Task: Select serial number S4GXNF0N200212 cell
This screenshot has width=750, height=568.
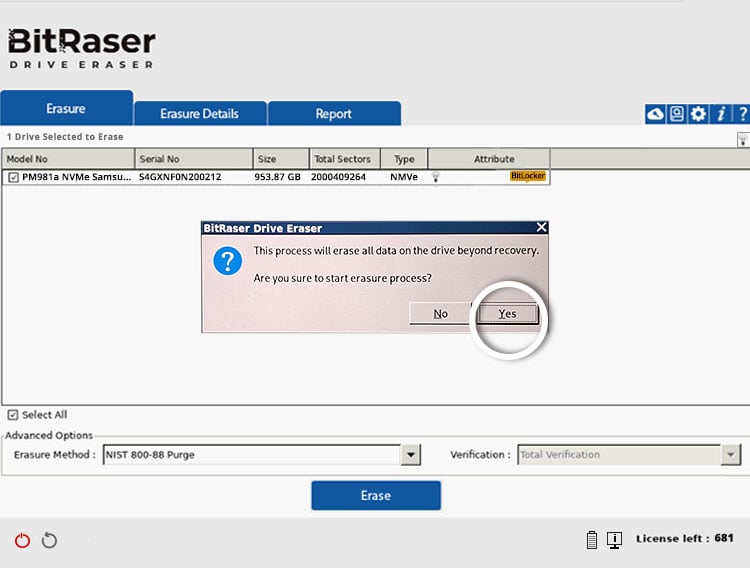Action: (180, 177)
